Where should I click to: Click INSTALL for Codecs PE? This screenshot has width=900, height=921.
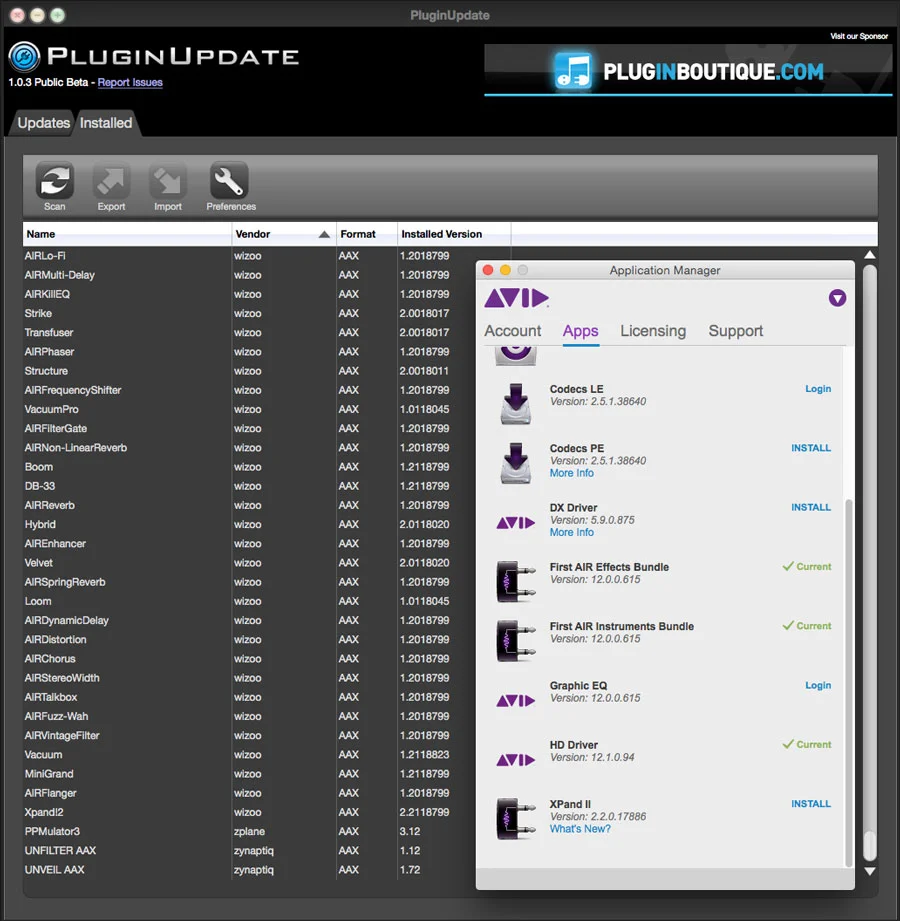tap(811, 448)
